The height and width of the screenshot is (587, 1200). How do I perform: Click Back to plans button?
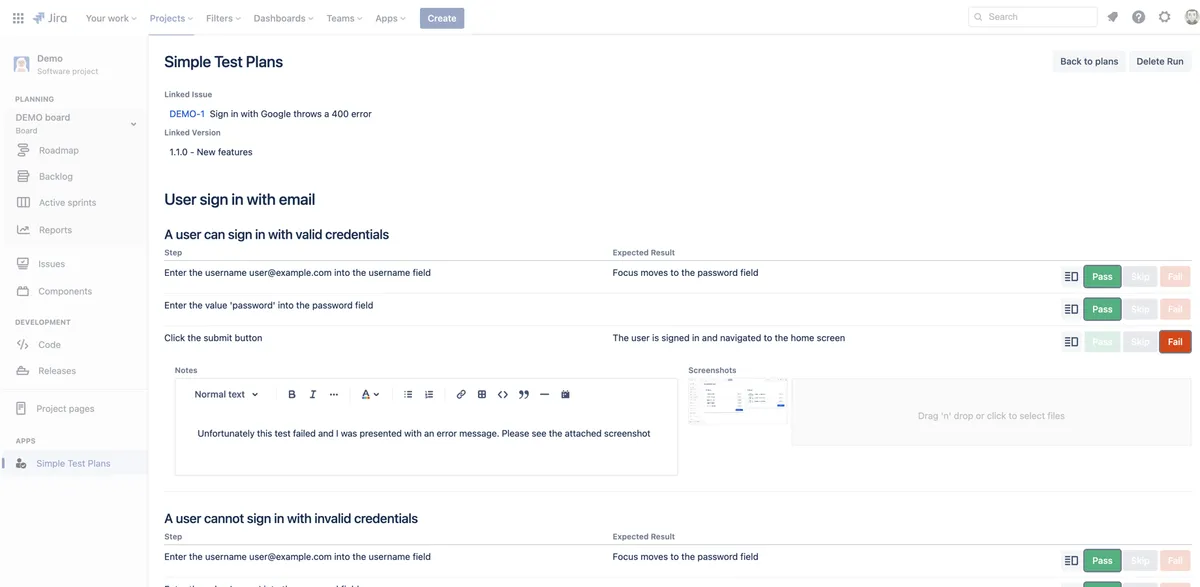tap(1089, 61)
